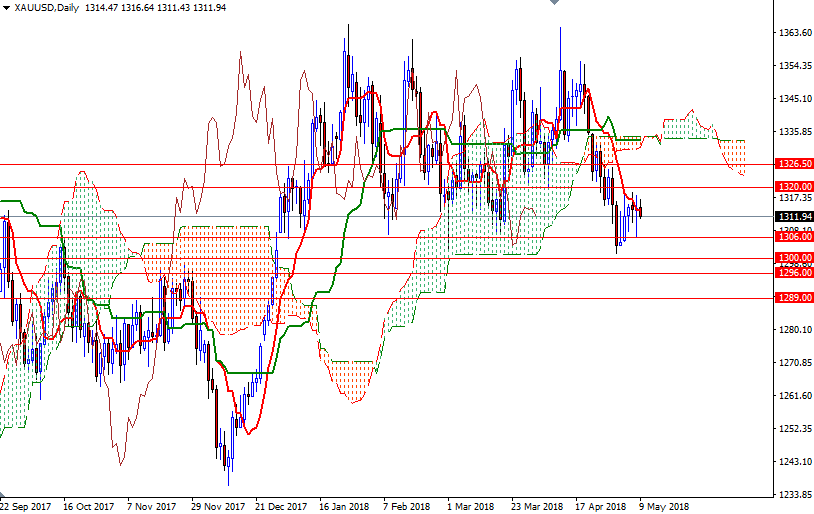Click the 22 Sep 2017 date label

tap(28, 506)
